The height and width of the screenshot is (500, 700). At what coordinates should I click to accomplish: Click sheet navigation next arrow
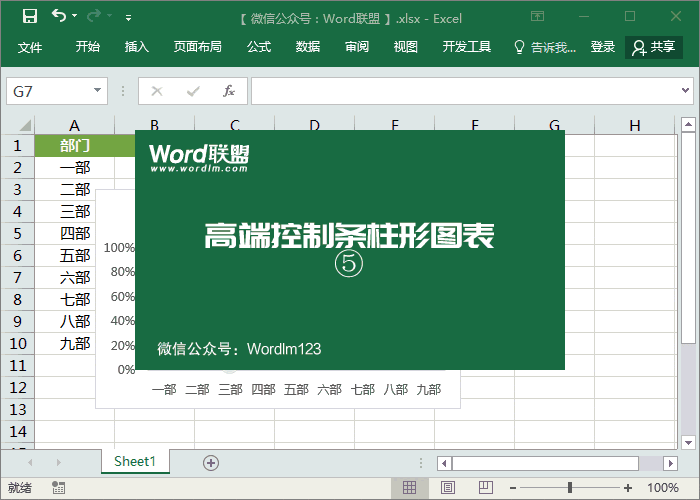point(58,462)
